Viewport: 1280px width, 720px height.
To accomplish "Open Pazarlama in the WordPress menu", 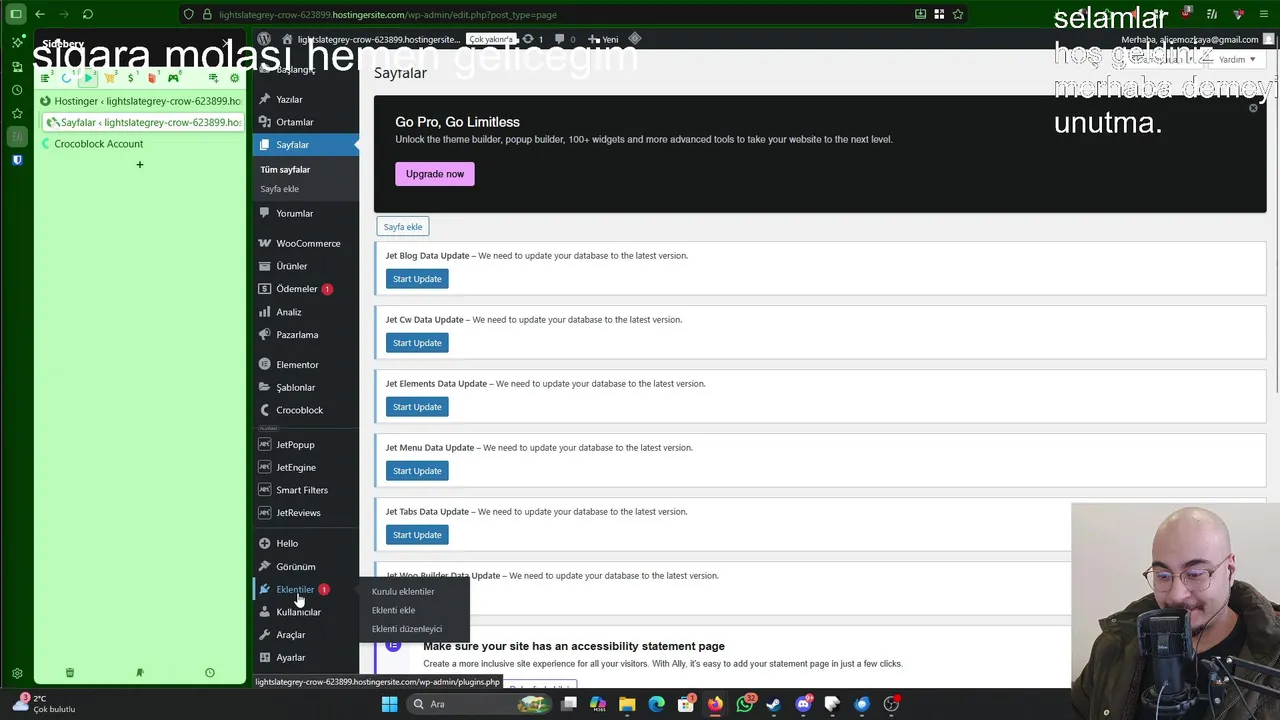I will point(305,335).
